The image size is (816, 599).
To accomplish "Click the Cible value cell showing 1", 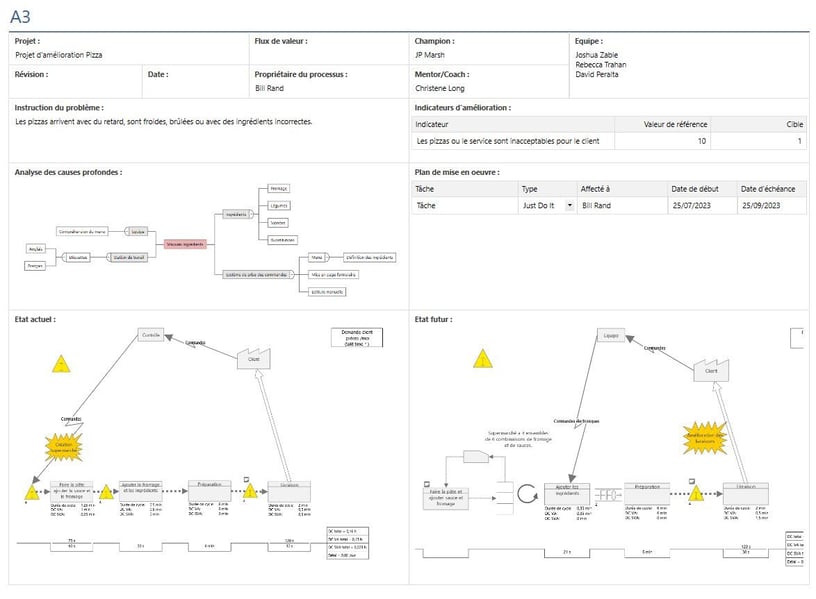I will (798, 141).
